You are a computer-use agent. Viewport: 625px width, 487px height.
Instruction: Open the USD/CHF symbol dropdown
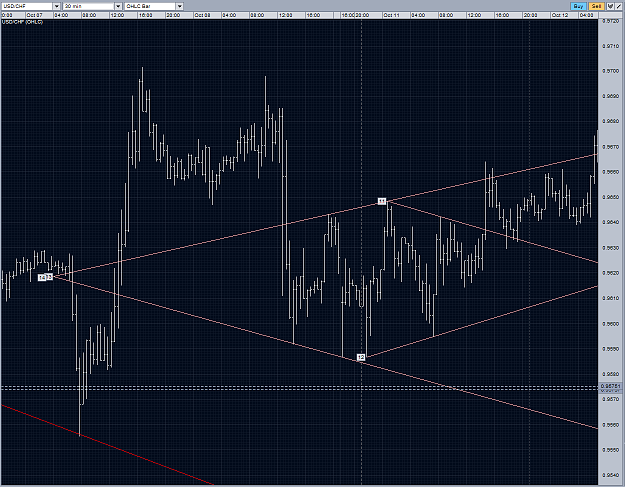56,6
